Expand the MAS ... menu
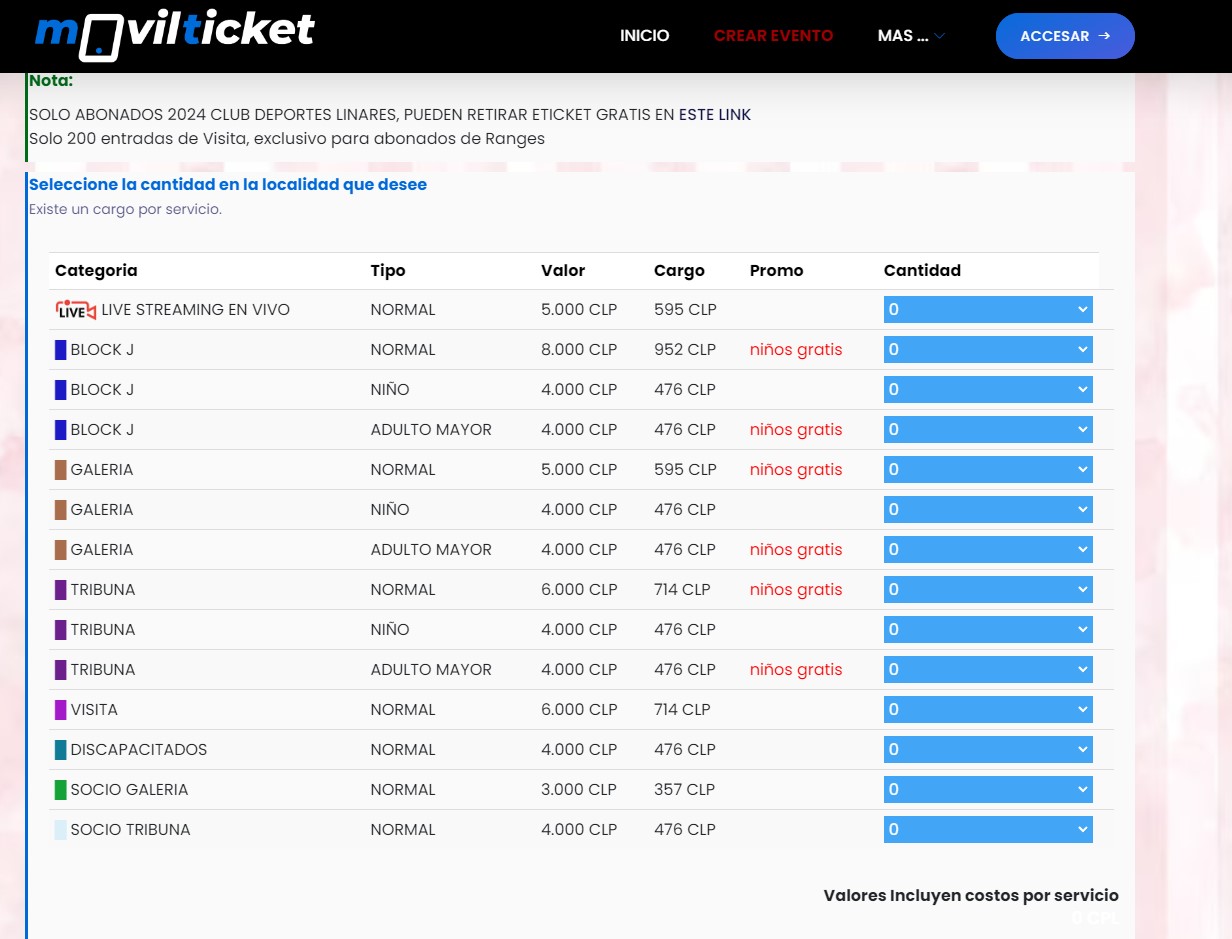The width and height of the screenshot is (1232, 939). tap(911, 36)
